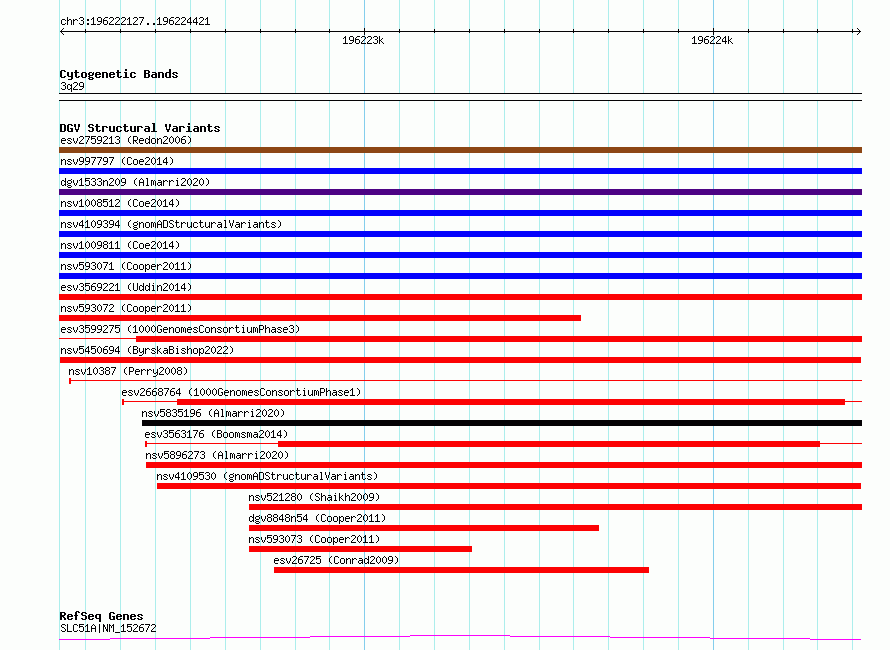Screen dimensions: 890x650
Task: Click the thin red nsv10387 variant line
Action: [465, 380]
